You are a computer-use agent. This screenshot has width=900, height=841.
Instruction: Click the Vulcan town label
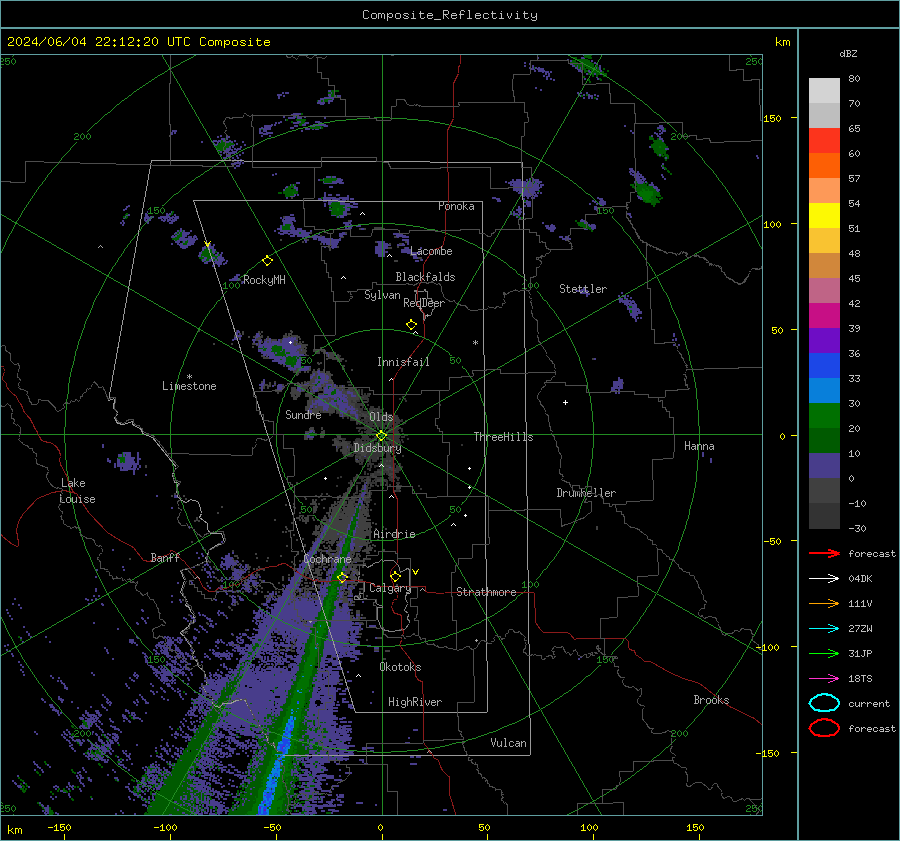[x=508, y=743]
